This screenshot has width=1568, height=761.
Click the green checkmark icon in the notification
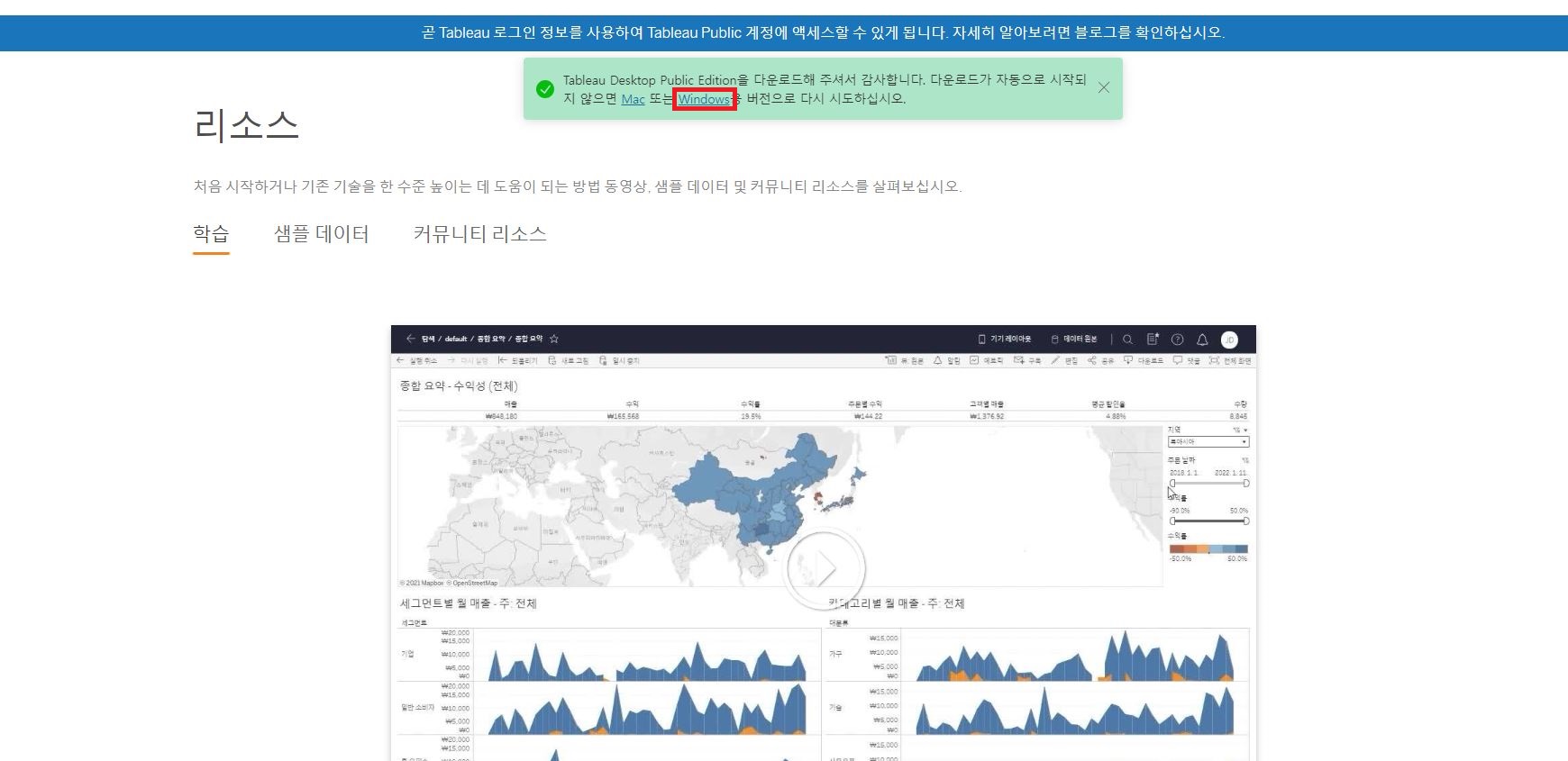[x=545, y=89]
